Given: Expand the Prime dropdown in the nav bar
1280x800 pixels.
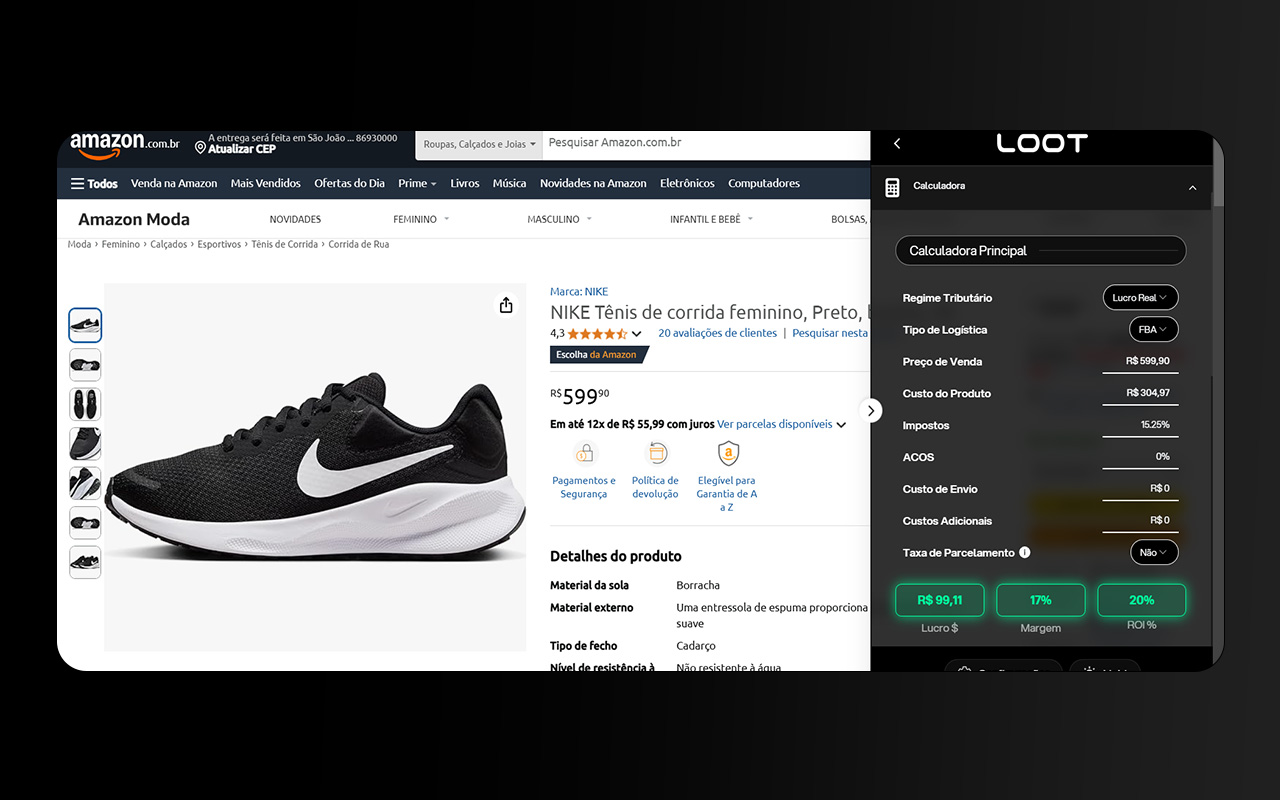Looking at the screenshot, I should coord(418,183).
